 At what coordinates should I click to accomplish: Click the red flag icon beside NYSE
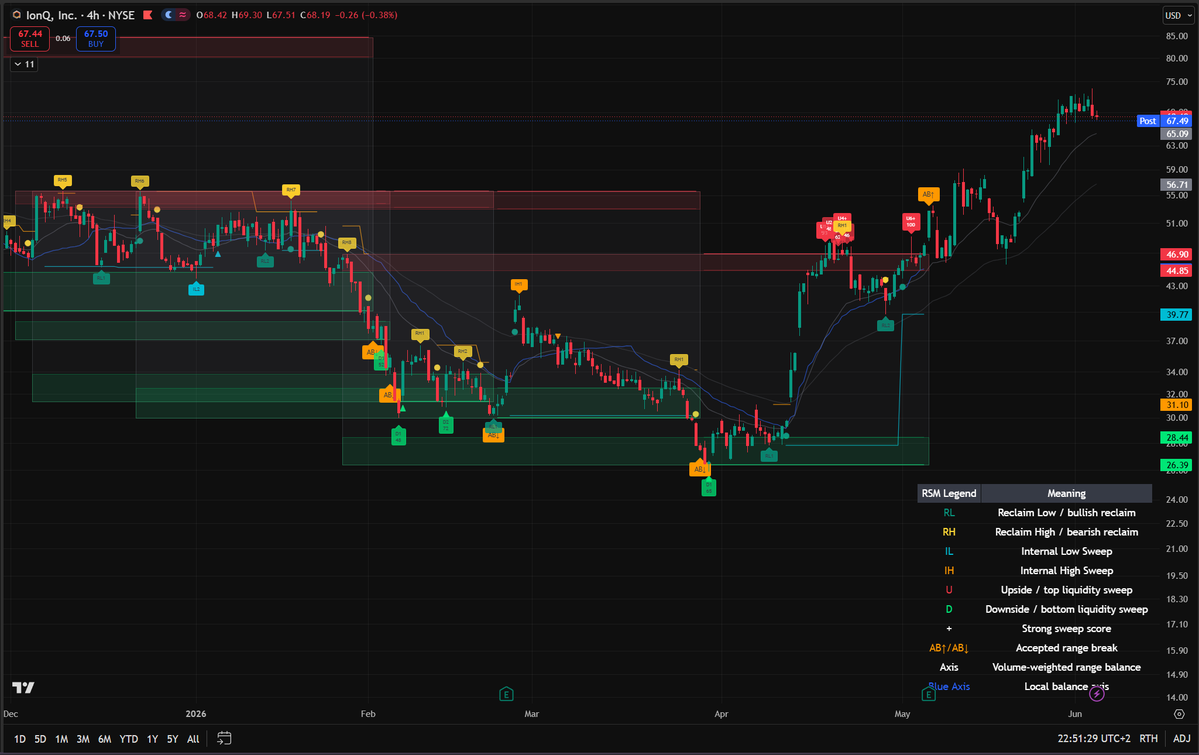click(x=148, y=15)
